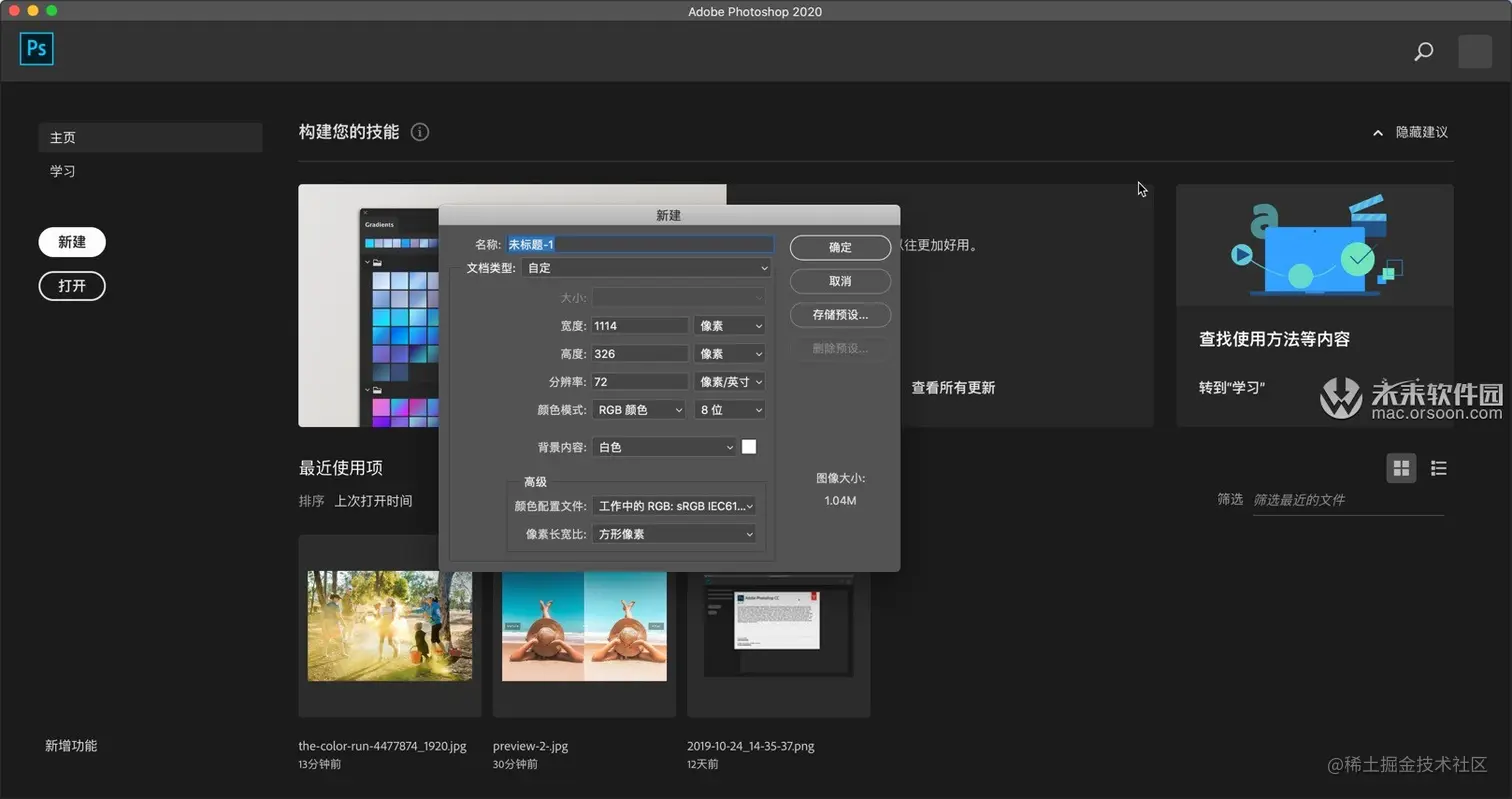1512x799 pixels.
Task: Open the 2019-10-24_14-35-37.png thumbnail
Action: 779,626
